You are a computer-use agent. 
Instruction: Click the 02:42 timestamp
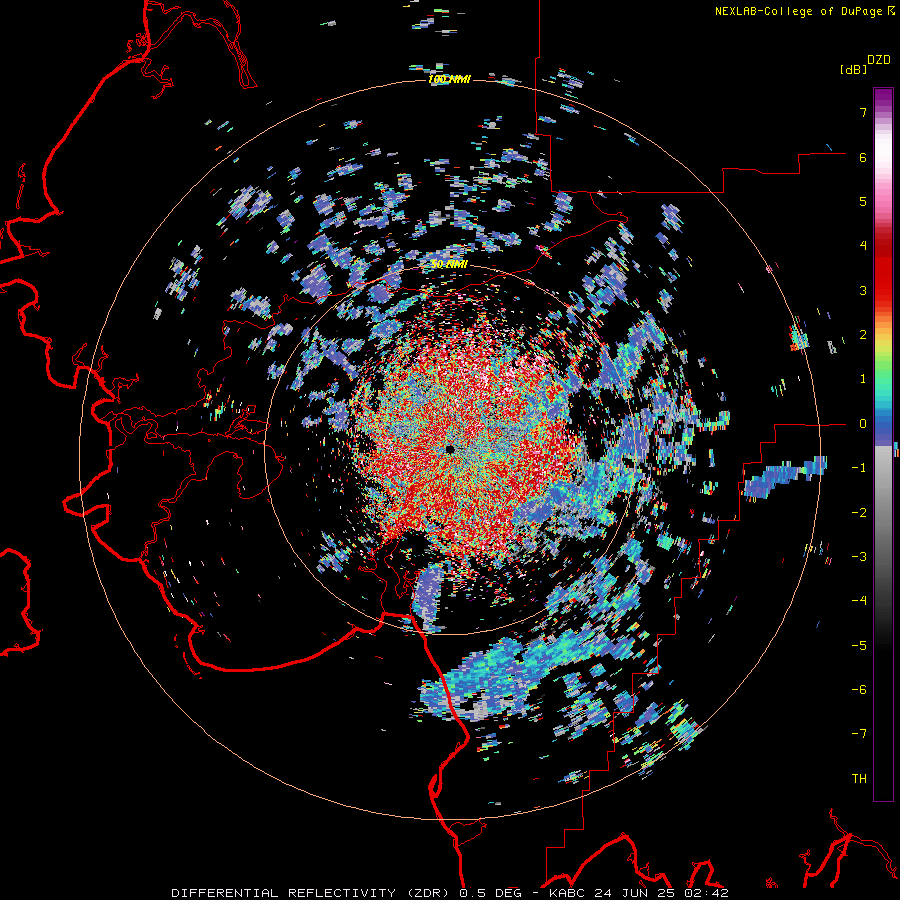[x=707, y=893]
